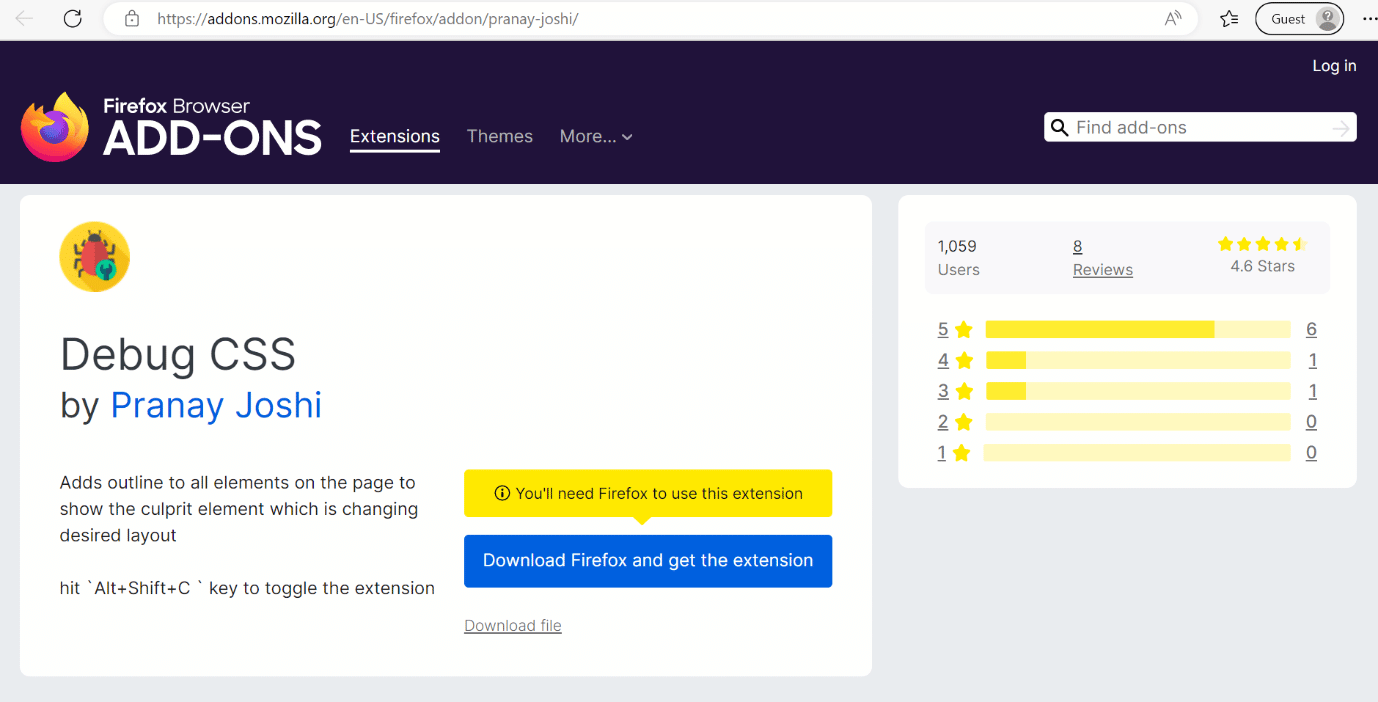Viewport: 1378px width, 702px height.
Task: Open the Guest profile button
Action: (1299, 19)
